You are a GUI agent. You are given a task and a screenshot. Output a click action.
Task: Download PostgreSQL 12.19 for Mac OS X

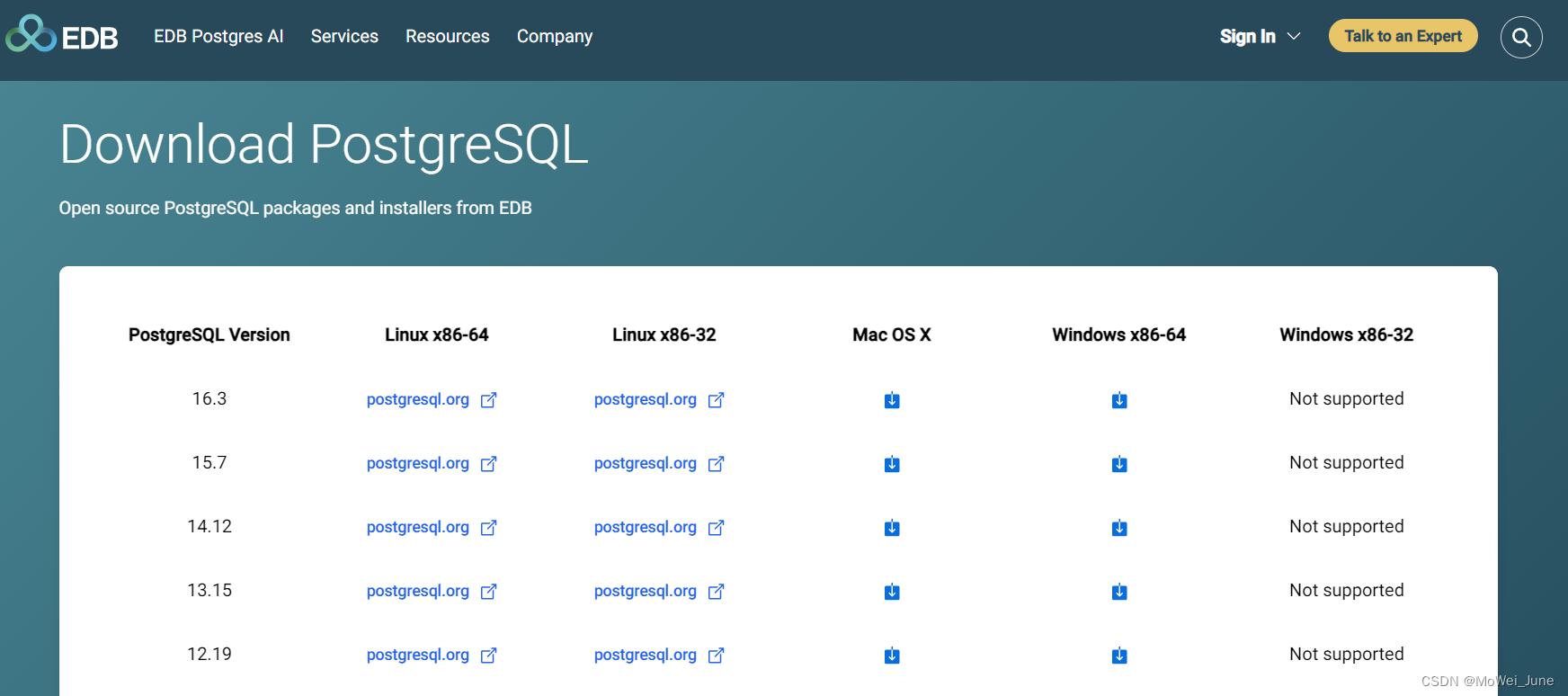click(x=892, y=656)
